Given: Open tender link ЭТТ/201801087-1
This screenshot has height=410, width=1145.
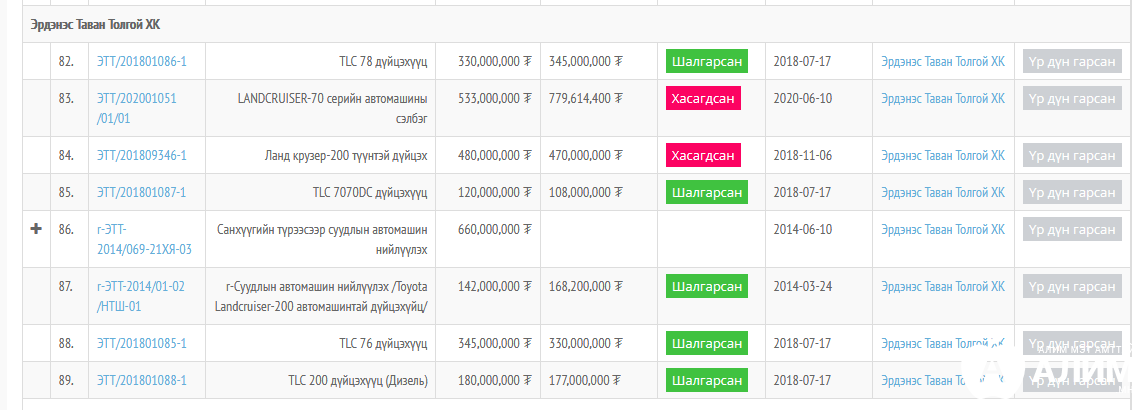Looking at the screenshot, I should pyautogui.click(x=141, y=192).
